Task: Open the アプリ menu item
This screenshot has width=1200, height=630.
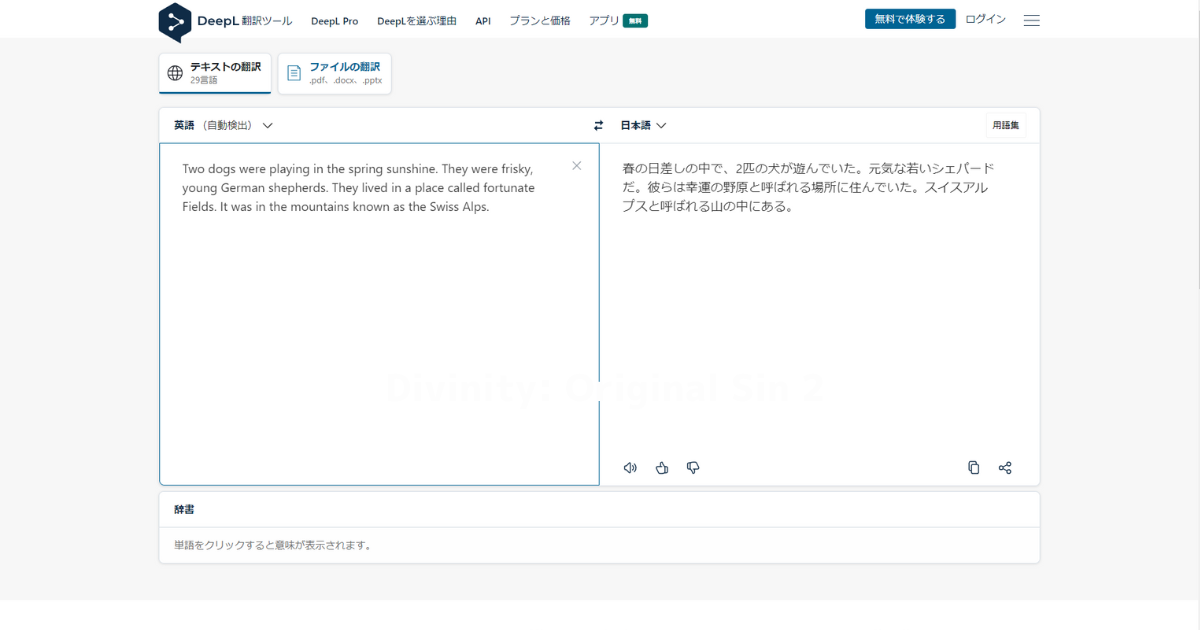Action: [604, 20]
